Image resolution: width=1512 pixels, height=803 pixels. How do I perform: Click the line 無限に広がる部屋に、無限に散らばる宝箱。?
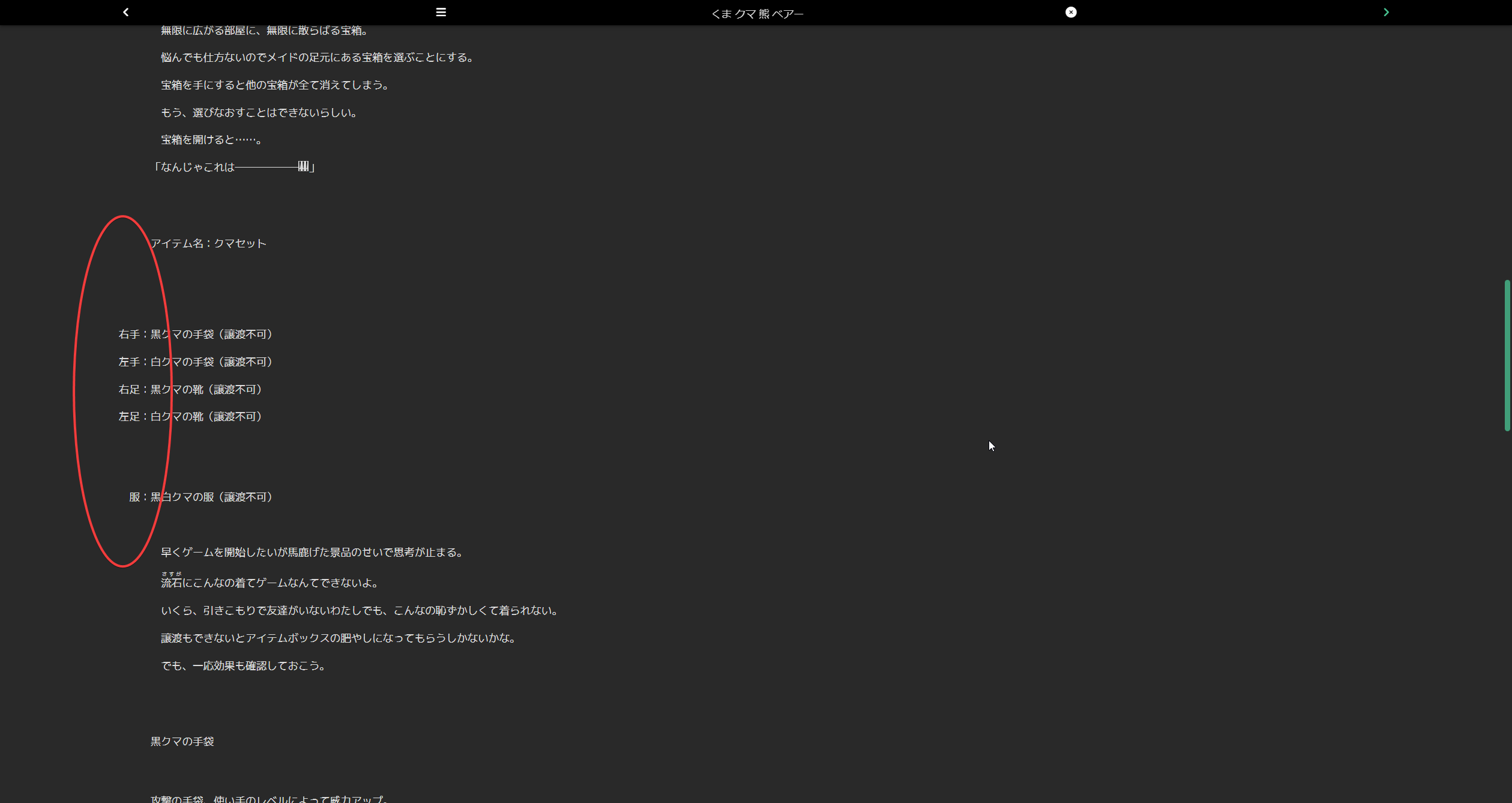265,30
